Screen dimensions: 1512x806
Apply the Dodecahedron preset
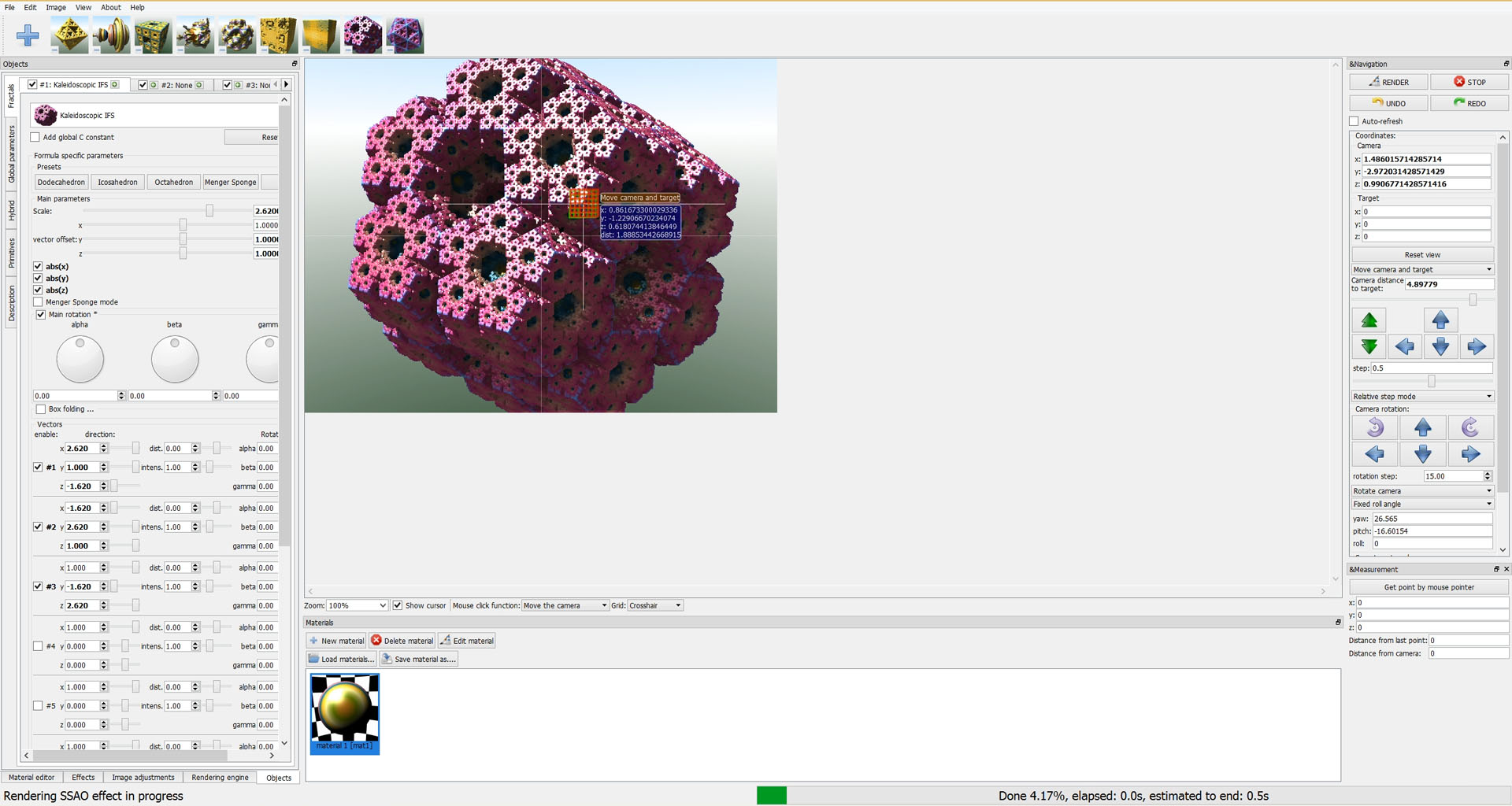(61, 182)
